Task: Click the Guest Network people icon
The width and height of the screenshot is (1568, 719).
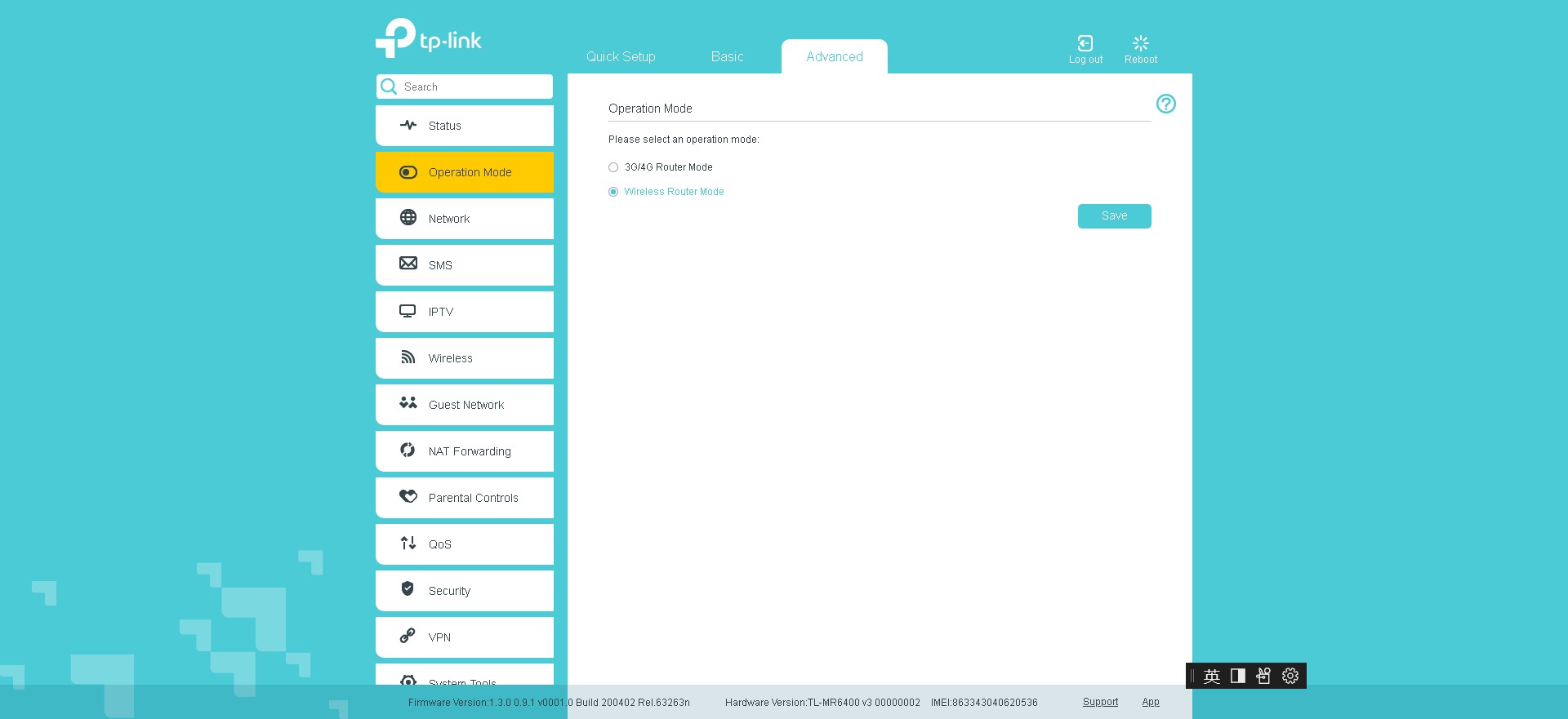Action: 408,402
